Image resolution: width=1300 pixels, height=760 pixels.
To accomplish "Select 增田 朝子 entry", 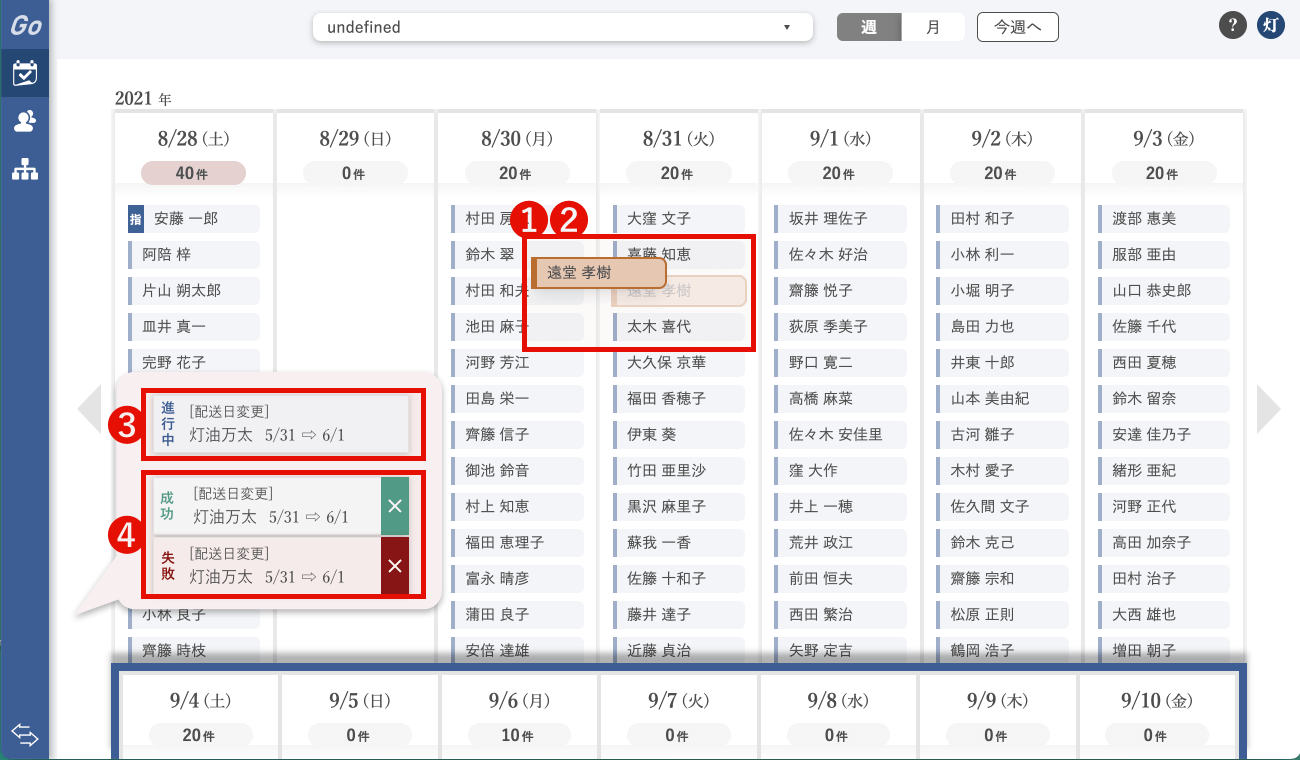I will click(x=1165, y=651).
